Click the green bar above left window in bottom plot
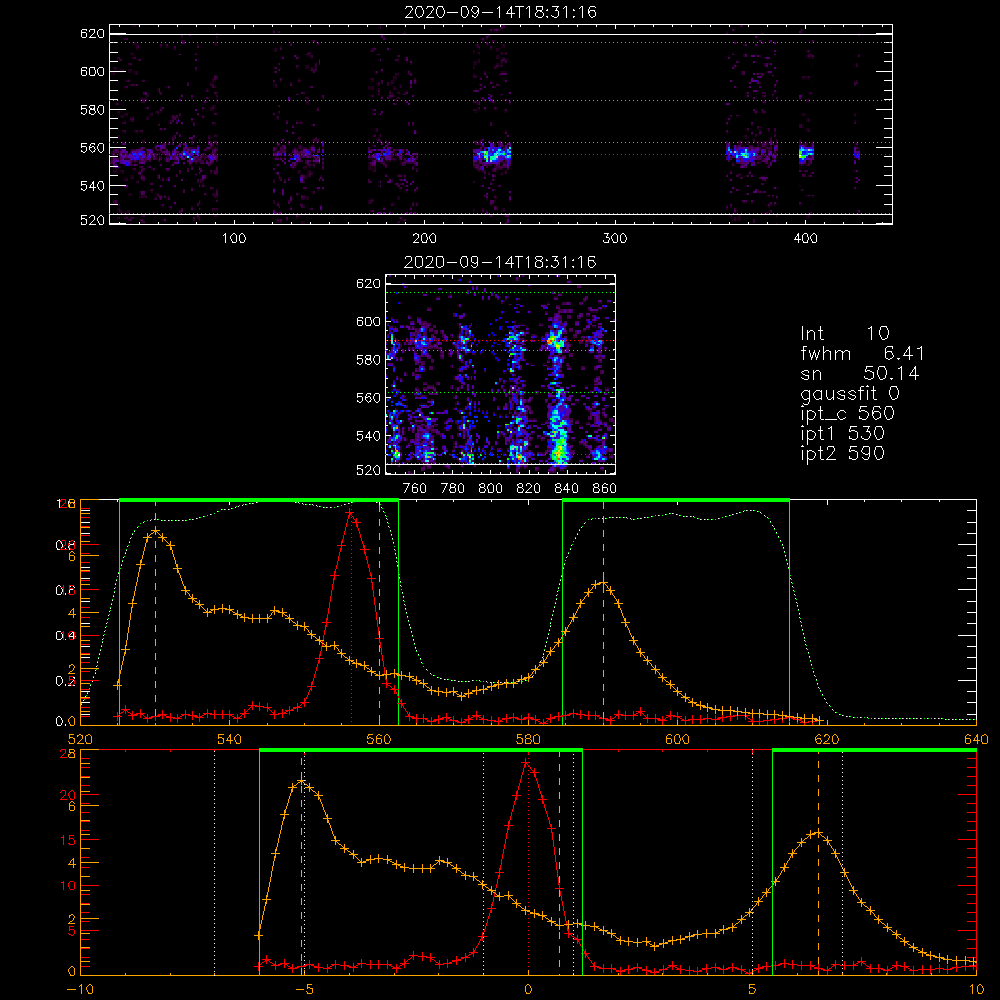1000x1000 pixels. click(421, 751)
